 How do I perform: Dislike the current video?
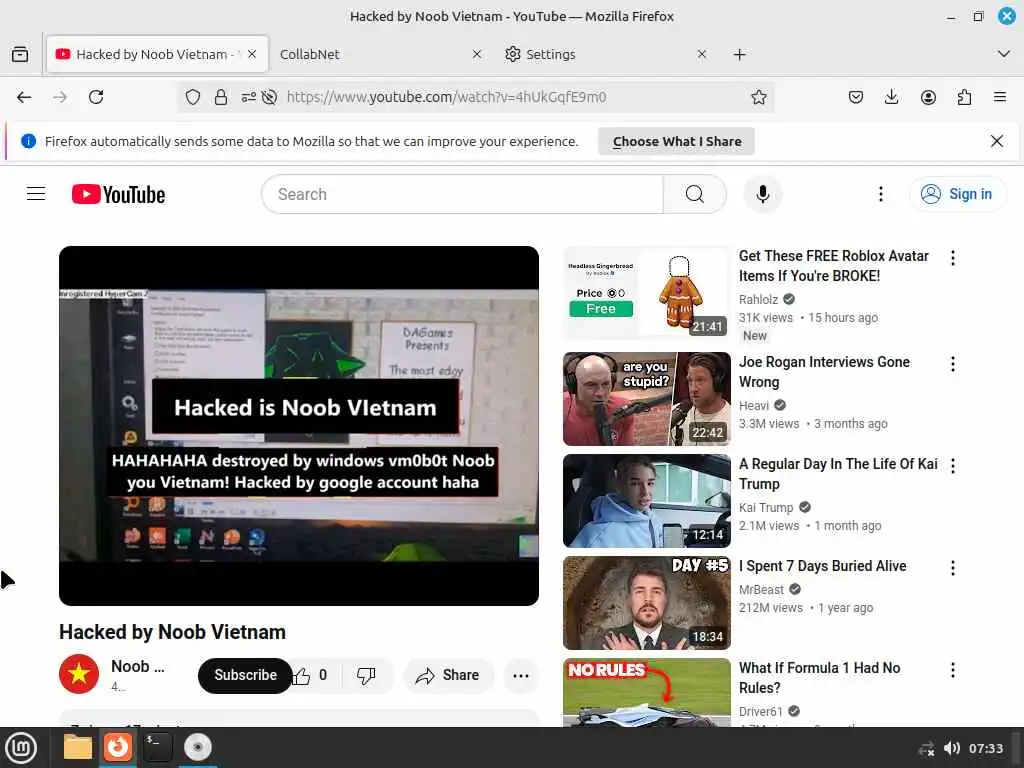(366, 675)
